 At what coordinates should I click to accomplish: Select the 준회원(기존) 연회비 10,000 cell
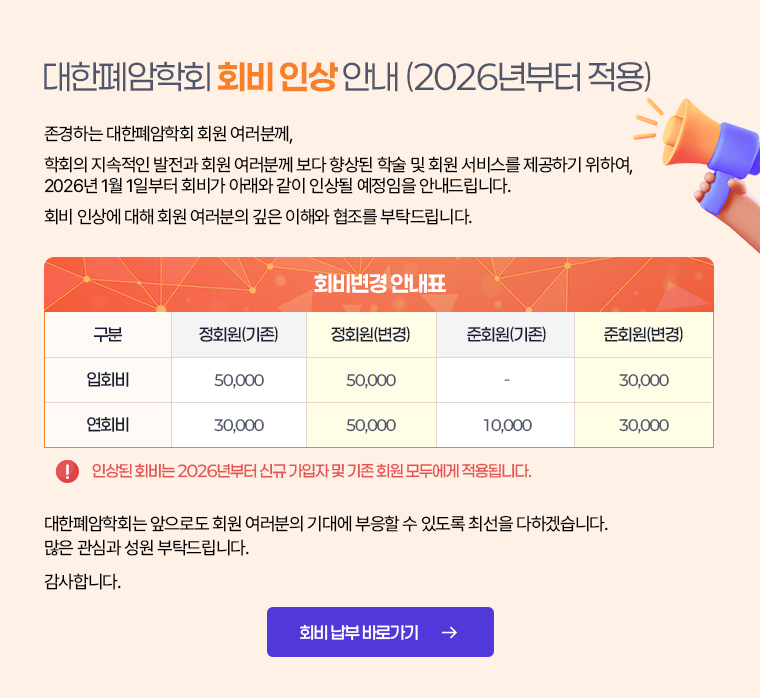[506, 425]
